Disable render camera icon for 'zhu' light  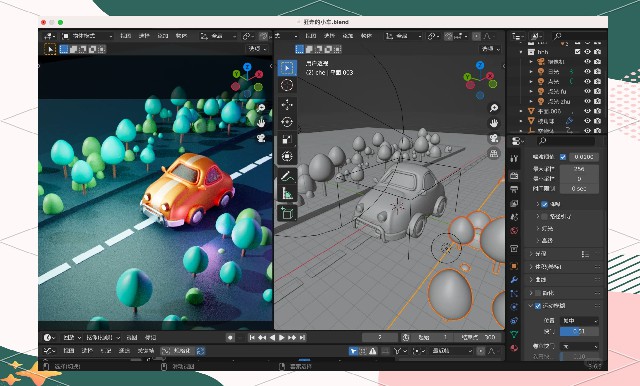[598, 101]
